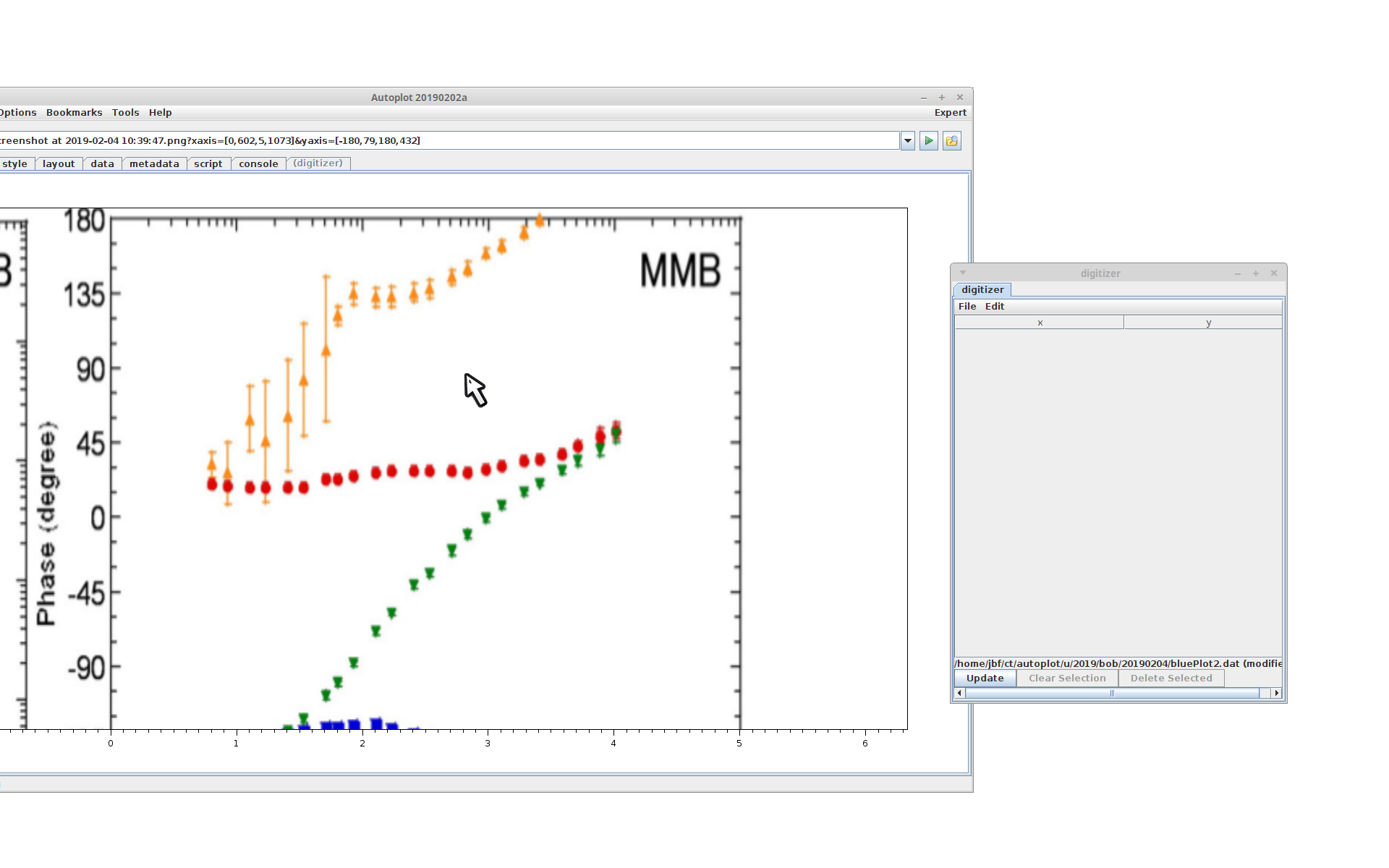Click the bluePlot2.dat file path text
The width and height of the screenshot is (1389, 868).
1118,664
